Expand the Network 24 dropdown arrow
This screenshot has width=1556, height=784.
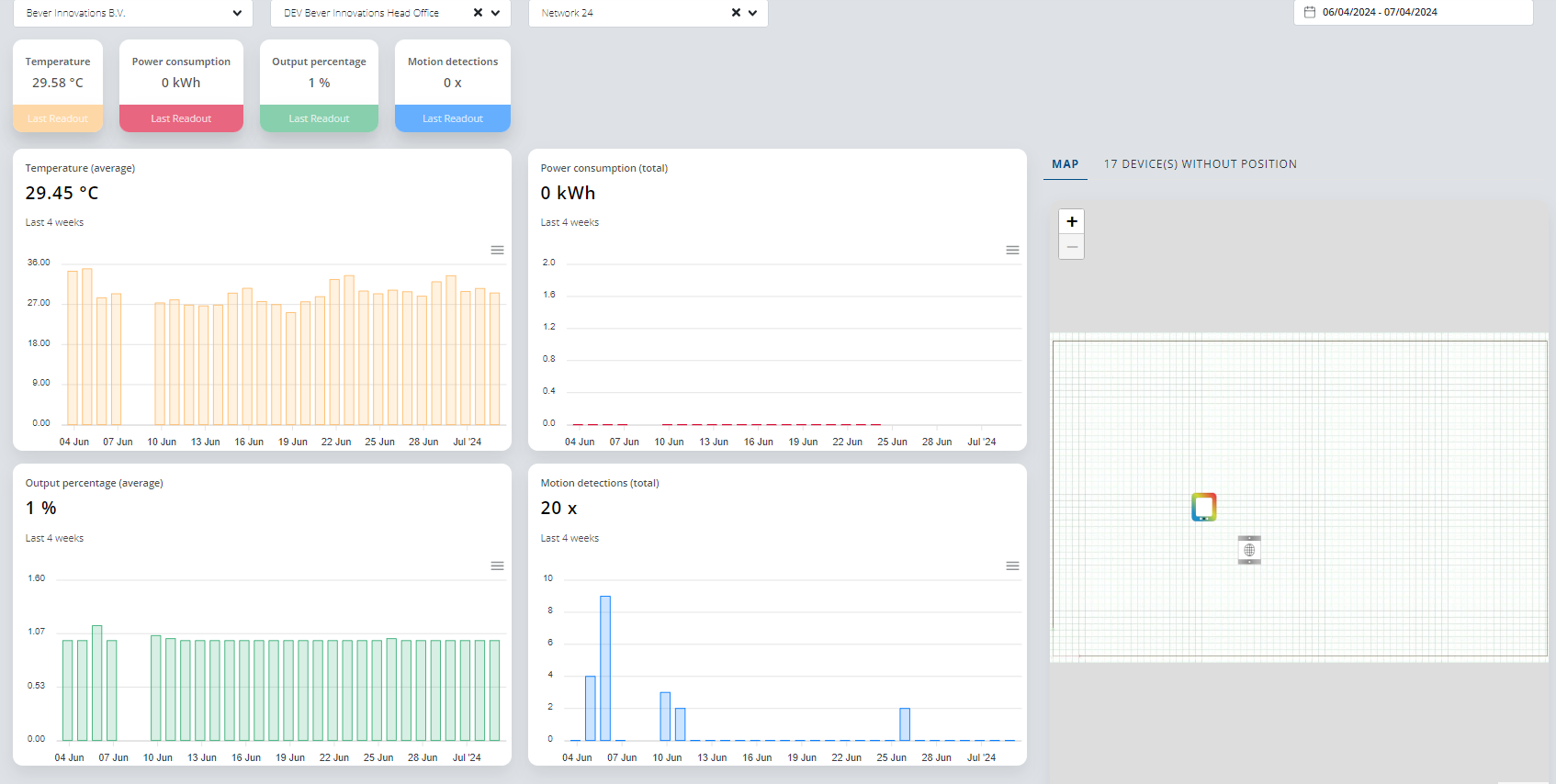(753, 13)
